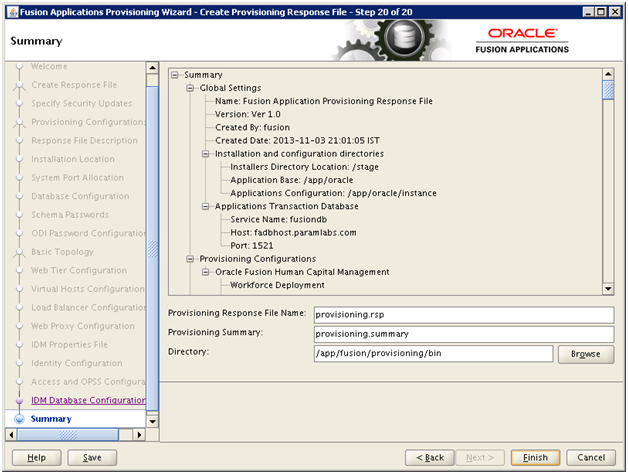
Task: Select the IDM Properties File step
Action: tap(70, 345)
